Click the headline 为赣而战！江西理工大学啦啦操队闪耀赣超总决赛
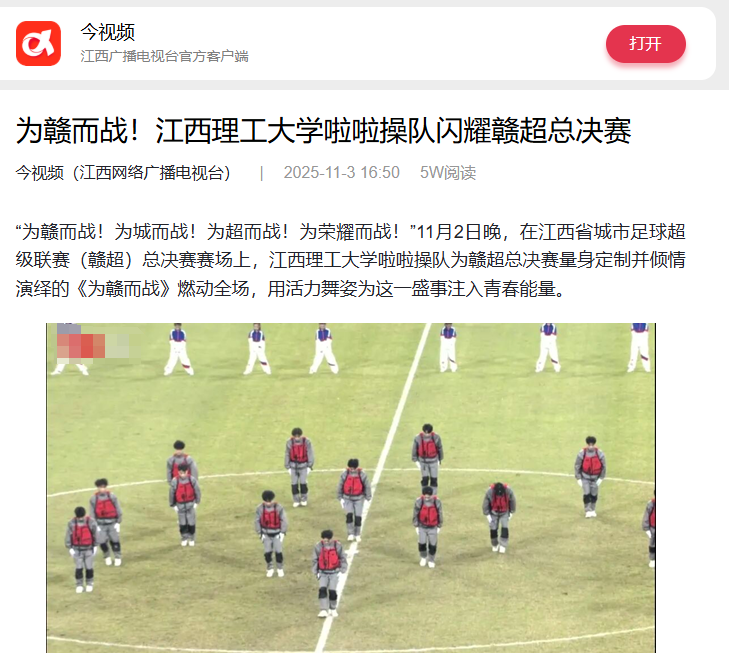This screenshot has height=665, width=729. tap(324, 131)
